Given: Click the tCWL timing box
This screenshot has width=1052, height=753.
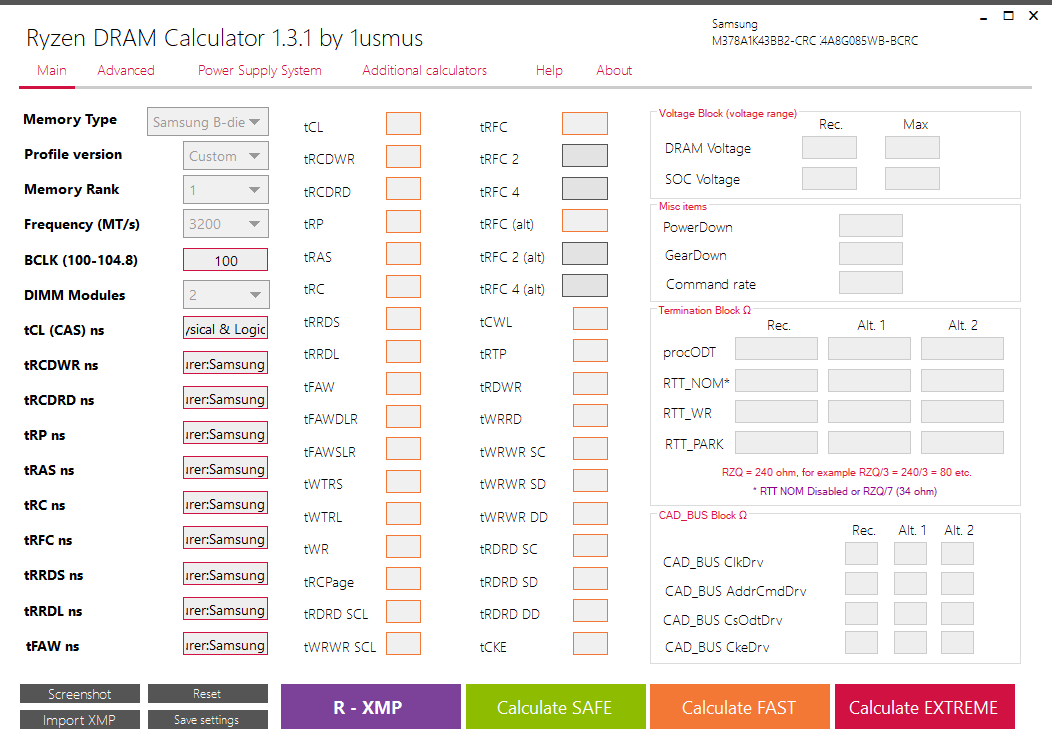Looking at the screenshot, I should tap(590, 319).
